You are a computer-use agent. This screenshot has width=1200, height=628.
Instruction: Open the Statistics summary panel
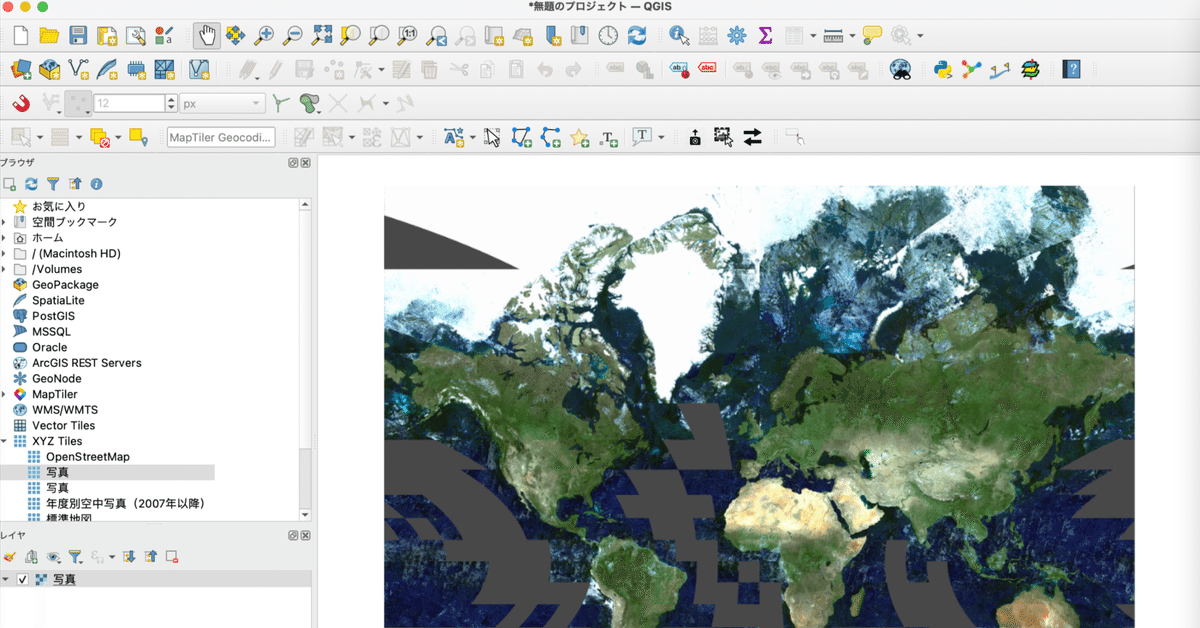(x=765, y=35)
